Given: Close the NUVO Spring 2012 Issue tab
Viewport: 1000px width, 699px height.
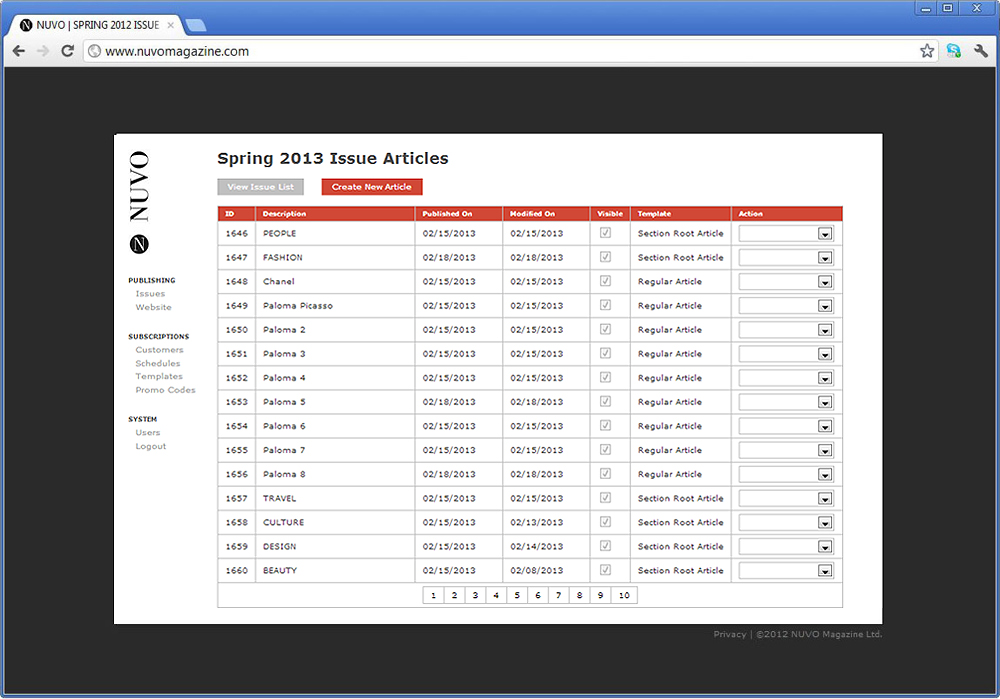Looking at the screenshot, I should coord(170,26).
